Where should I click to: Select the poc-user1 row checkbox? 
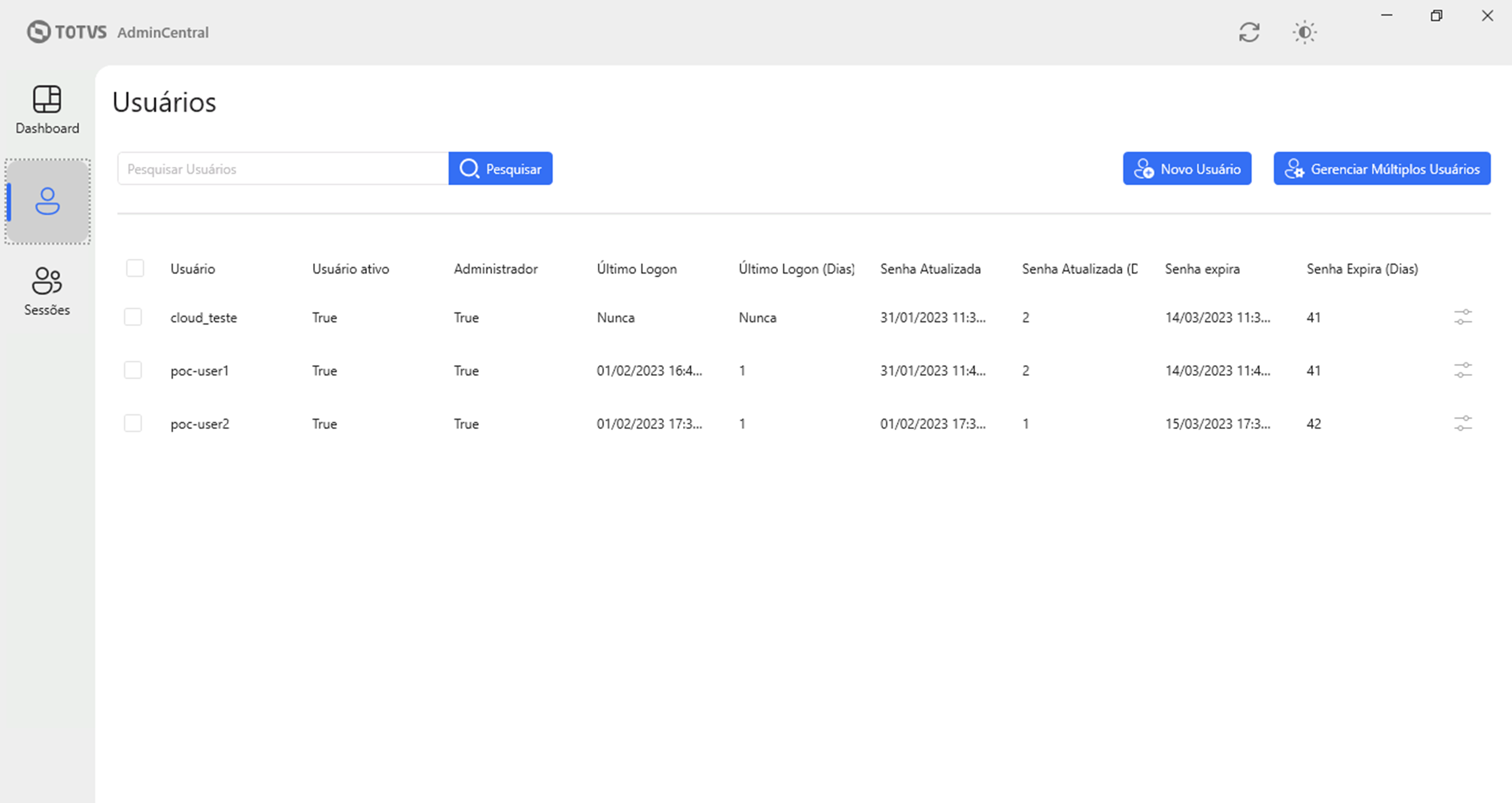click(133, 370)
